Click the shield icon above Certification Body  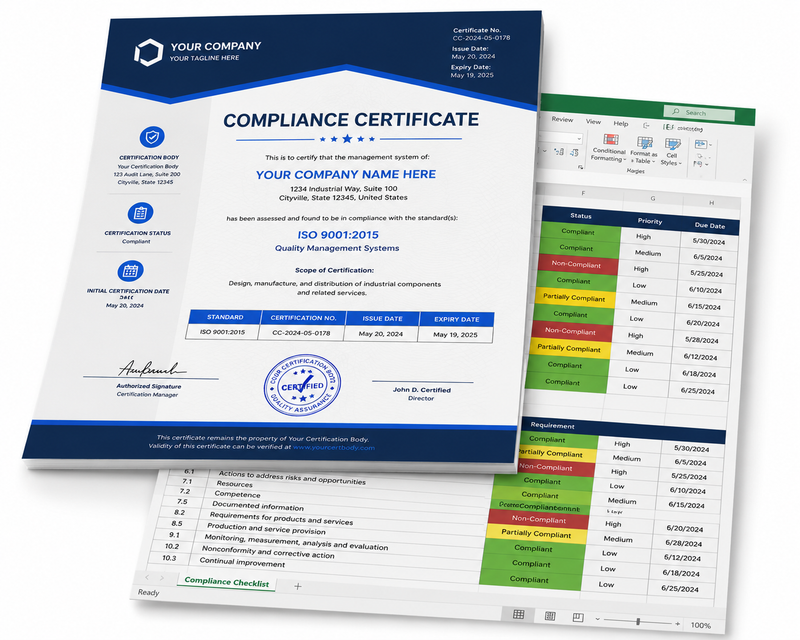pos(152,137)
